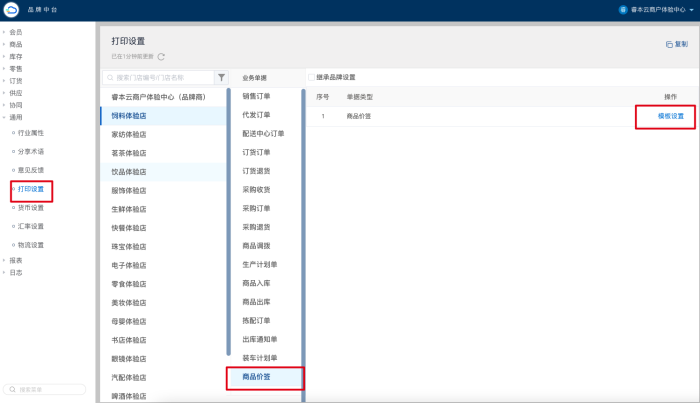Image resolution: width=700 pixels, height=403 pixels.
Task: Select 销售订单 document type
Action: [x=257, y=96]
